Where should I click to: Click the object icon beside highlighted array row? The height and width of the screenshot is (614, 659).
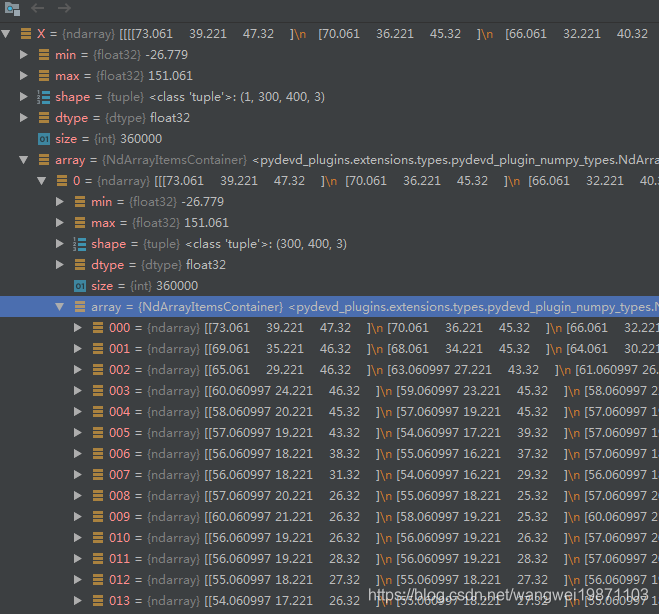coord(80,307)
